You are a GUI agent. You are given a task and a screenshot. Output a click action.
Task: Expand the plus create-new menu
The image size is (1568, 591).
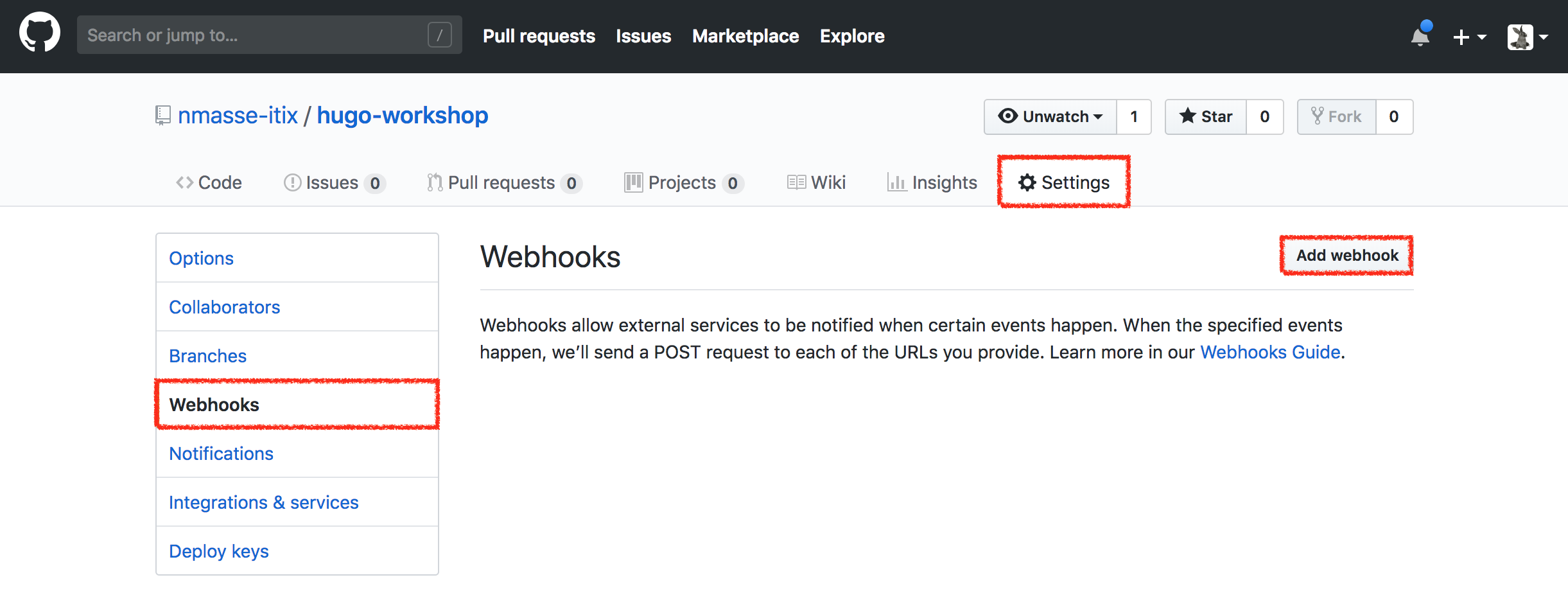pos(1469,37)
